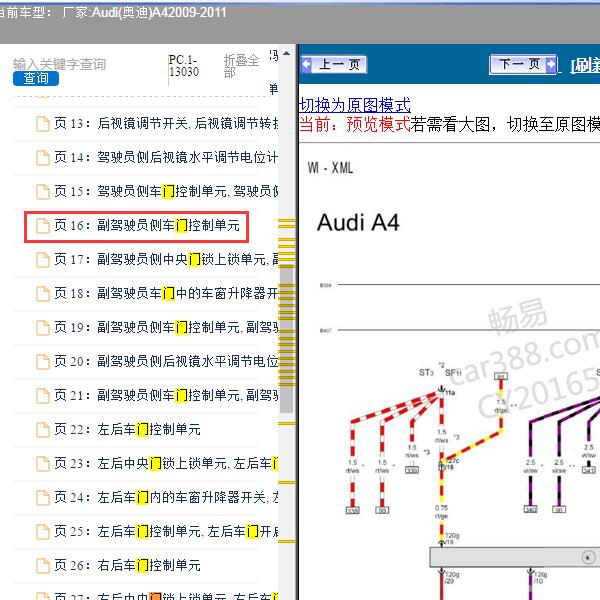The image size is (600, 600).
Task: Open page 21 副驾驶员侧车门控制单元 entry
Action: (166, 395)
